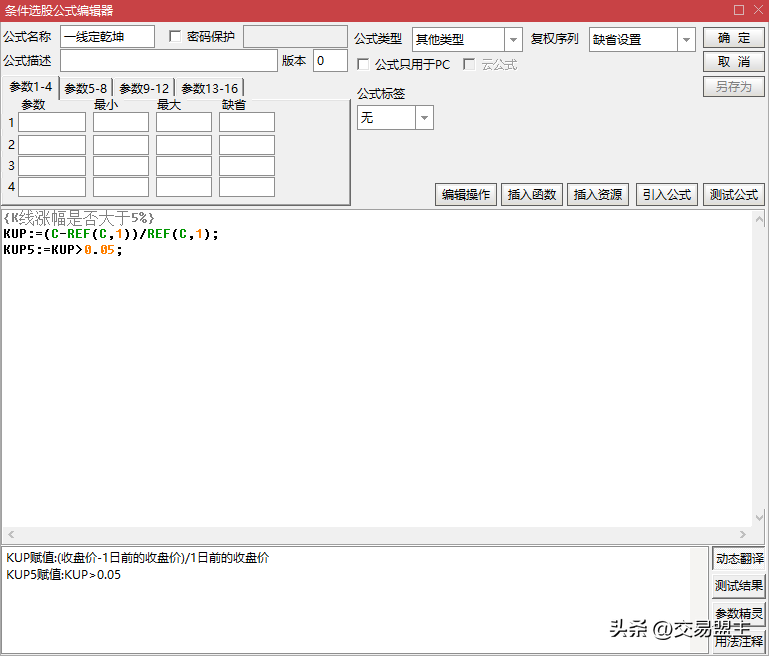Click the 引入公式 button
The height and width of the screenshot is (656, 769).
point(666,195)
